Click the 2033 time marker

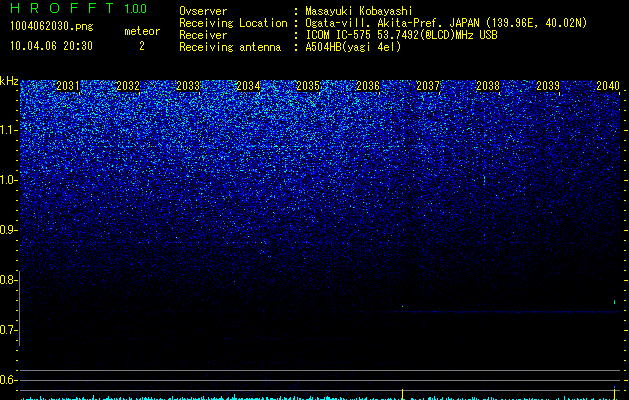coord(188,86)
